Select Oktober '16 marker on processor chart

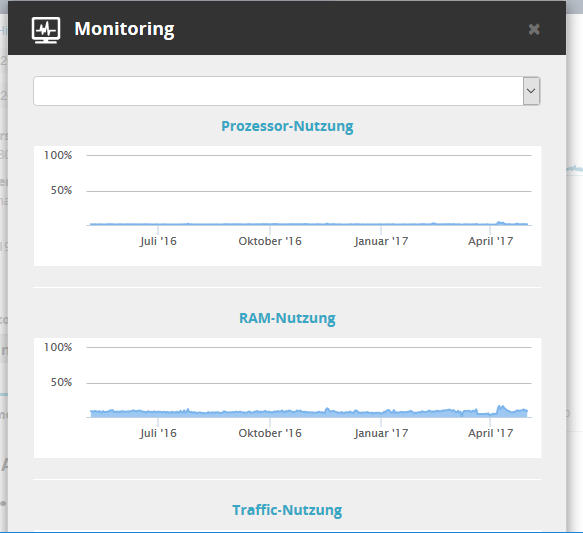pos(270,241)
